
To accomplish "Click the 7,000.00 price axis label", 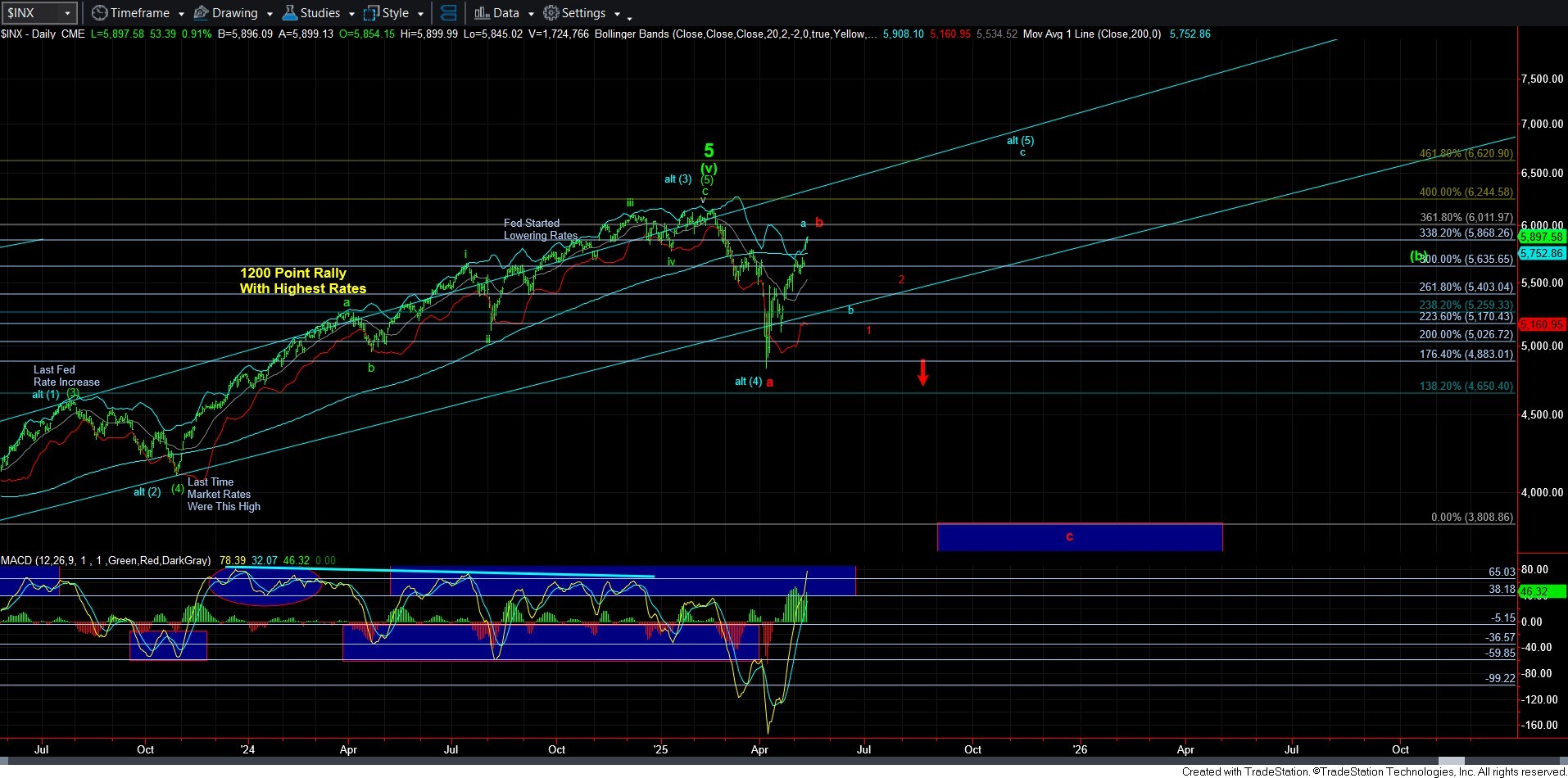I will [x=1542, y=124].
